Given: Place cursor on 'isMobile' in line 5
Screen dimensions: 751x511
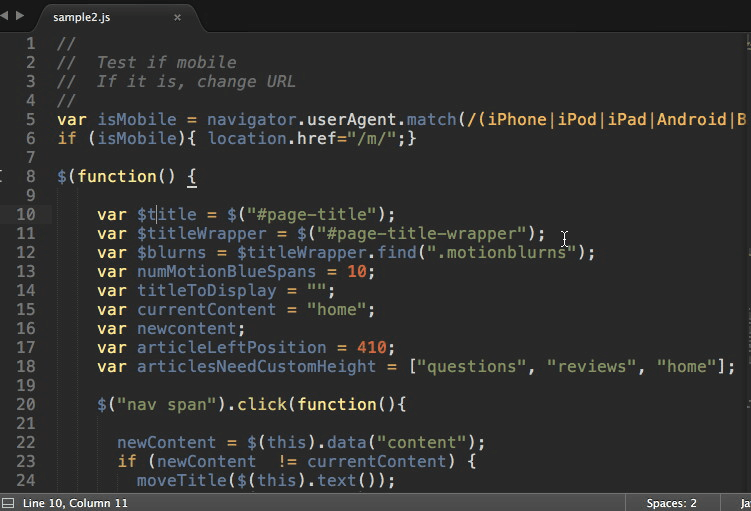Looking at the screenshot, I should pyautogui.click(x=137, y=119).
